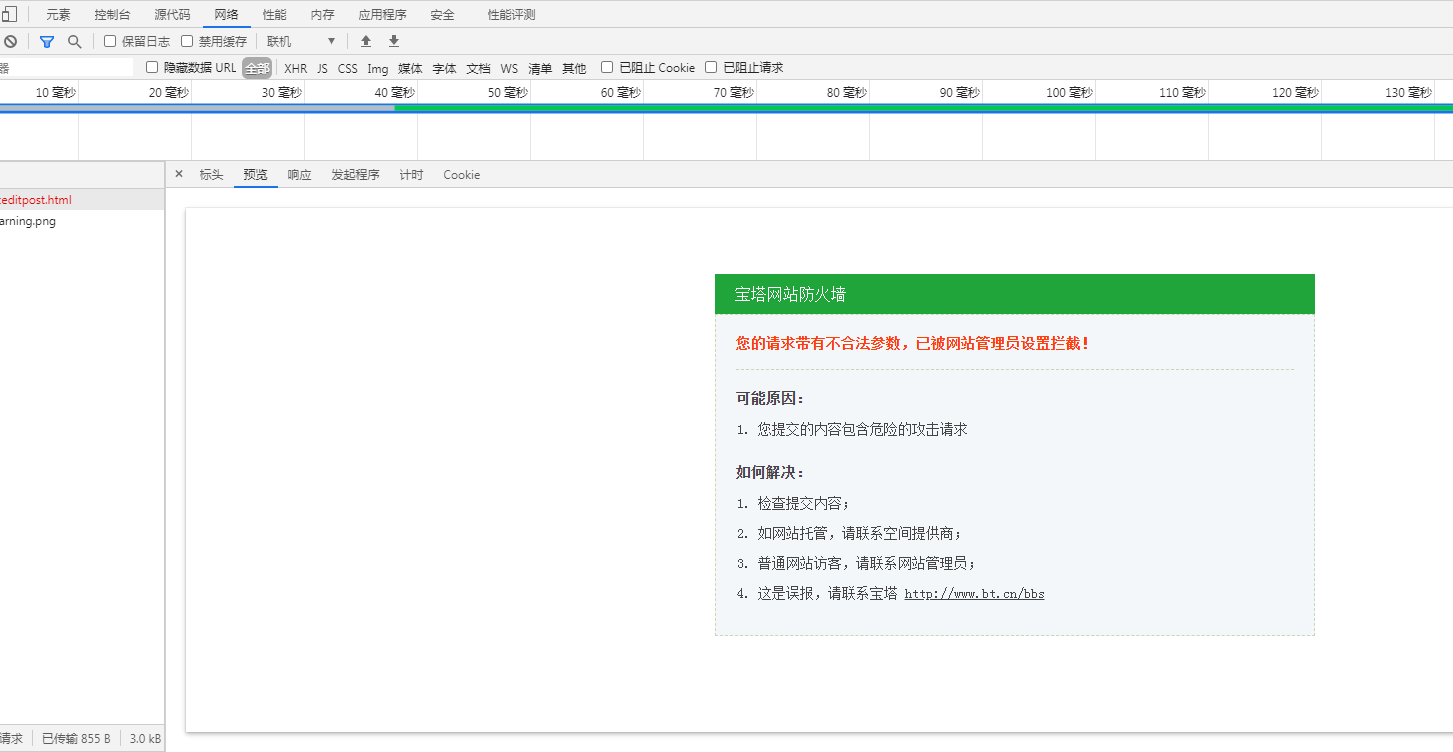1453x752 pixels.
Task: Switch to the 安全 panel tab
Action: click(x=442, y=15)
